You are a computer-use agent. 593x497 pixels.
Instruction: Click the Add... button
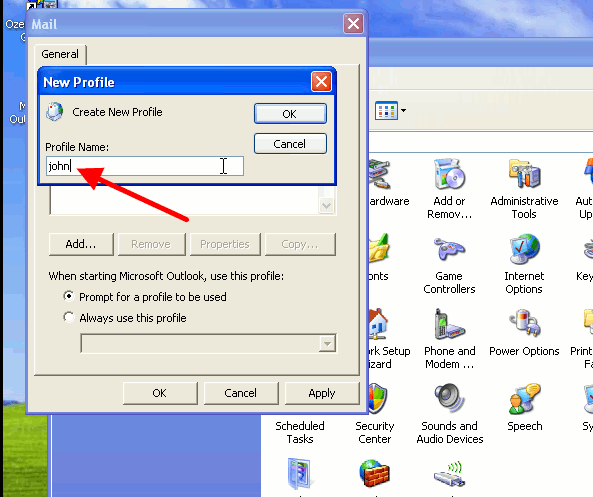point(81,244)
